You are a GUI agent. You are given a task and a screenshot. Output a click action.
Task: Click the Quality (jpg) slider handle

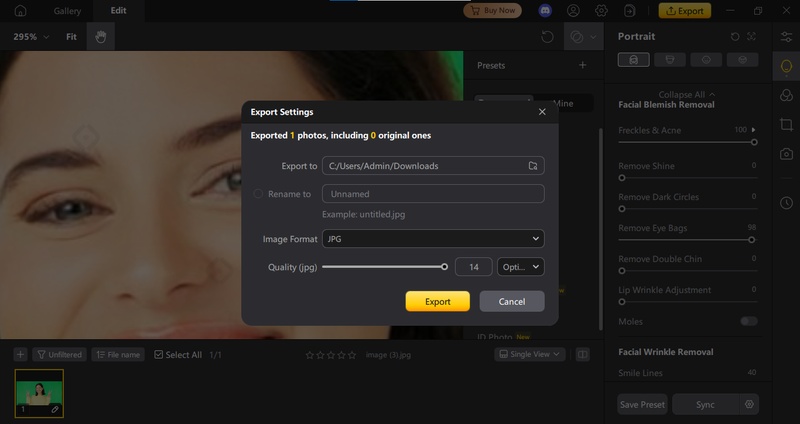pos(445,267)
